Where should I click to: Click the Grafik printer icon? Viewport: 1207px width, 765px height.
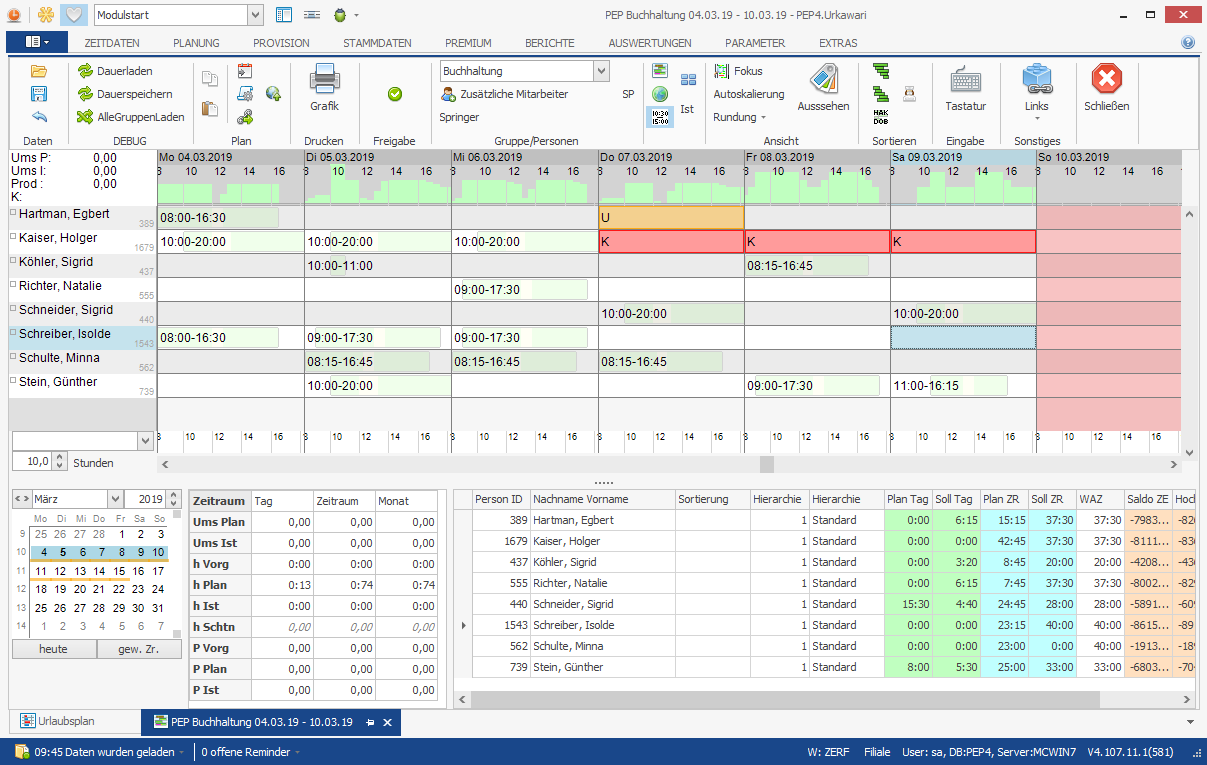(x=324, y=79)
